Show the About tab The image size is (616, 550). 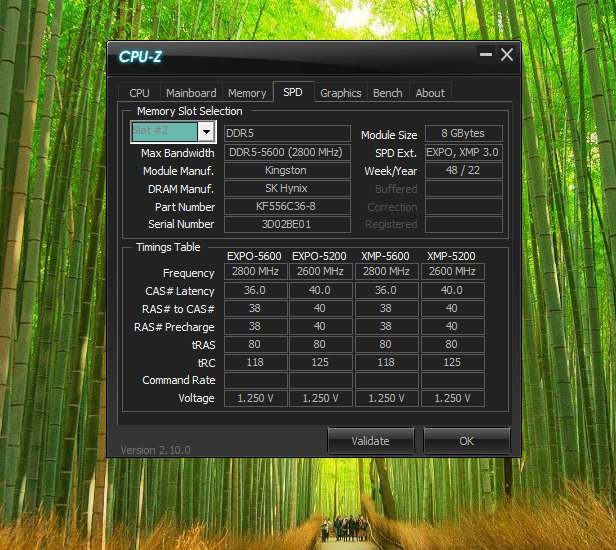pos(430,93)
